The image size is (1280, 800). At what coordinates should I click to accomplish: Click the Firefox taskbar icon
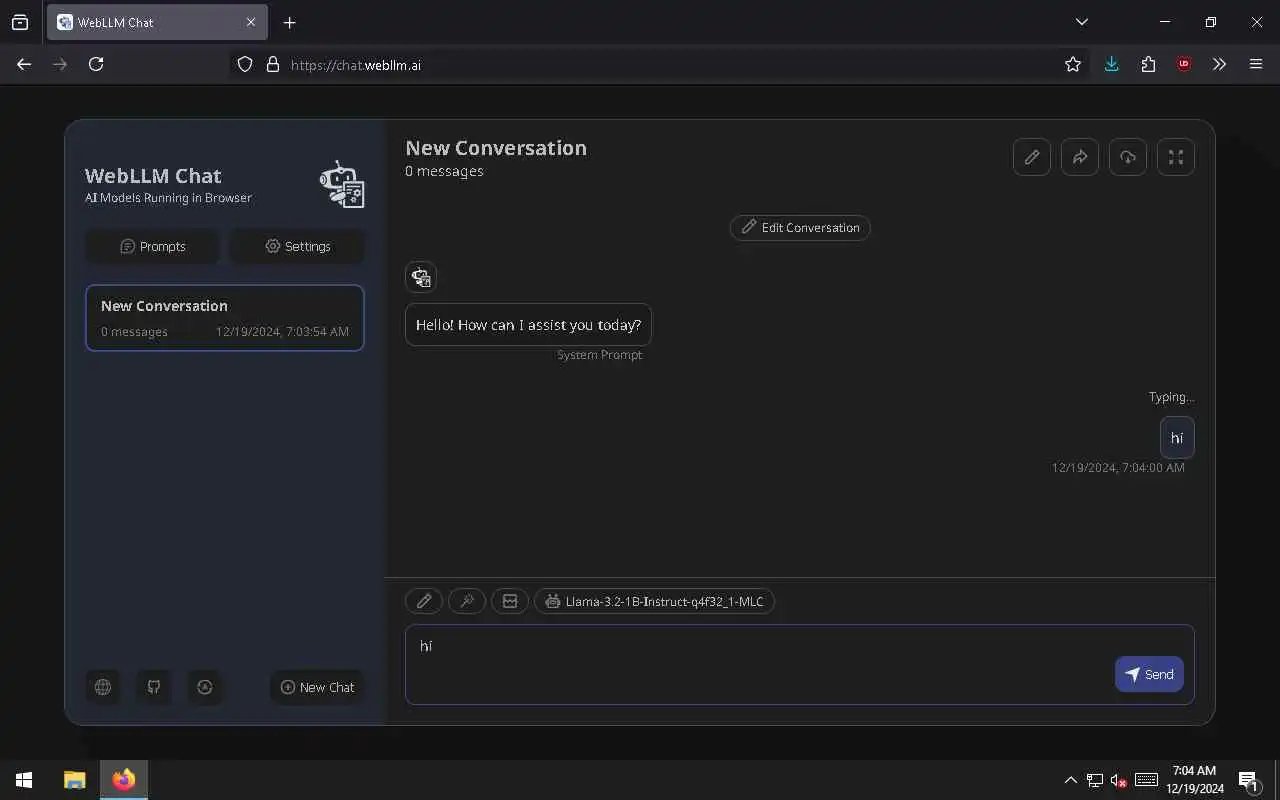[124, 780]
